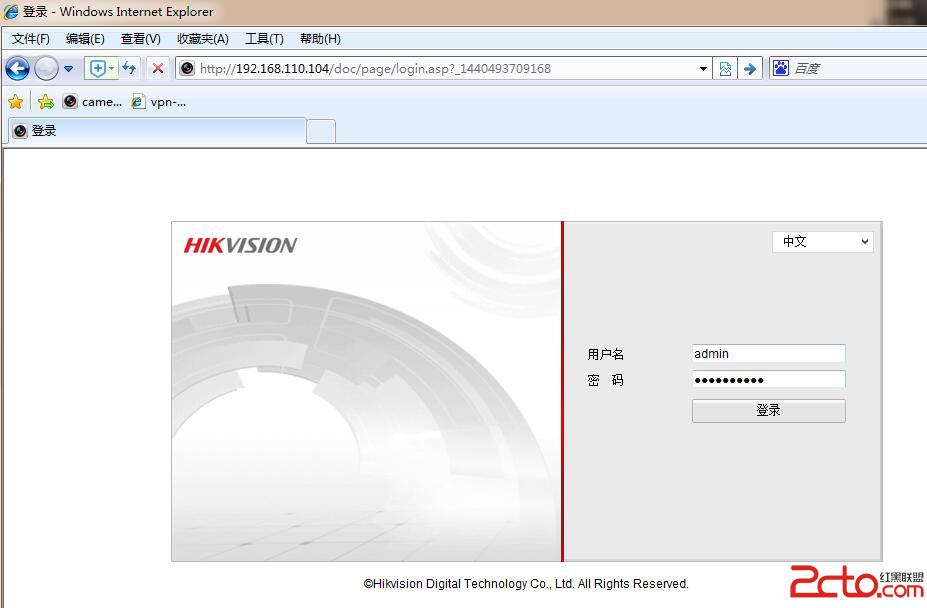927x608 pixels.
Task: Open the 文件(F) menu
Action: pyautogui.click(x=31, y=39)
